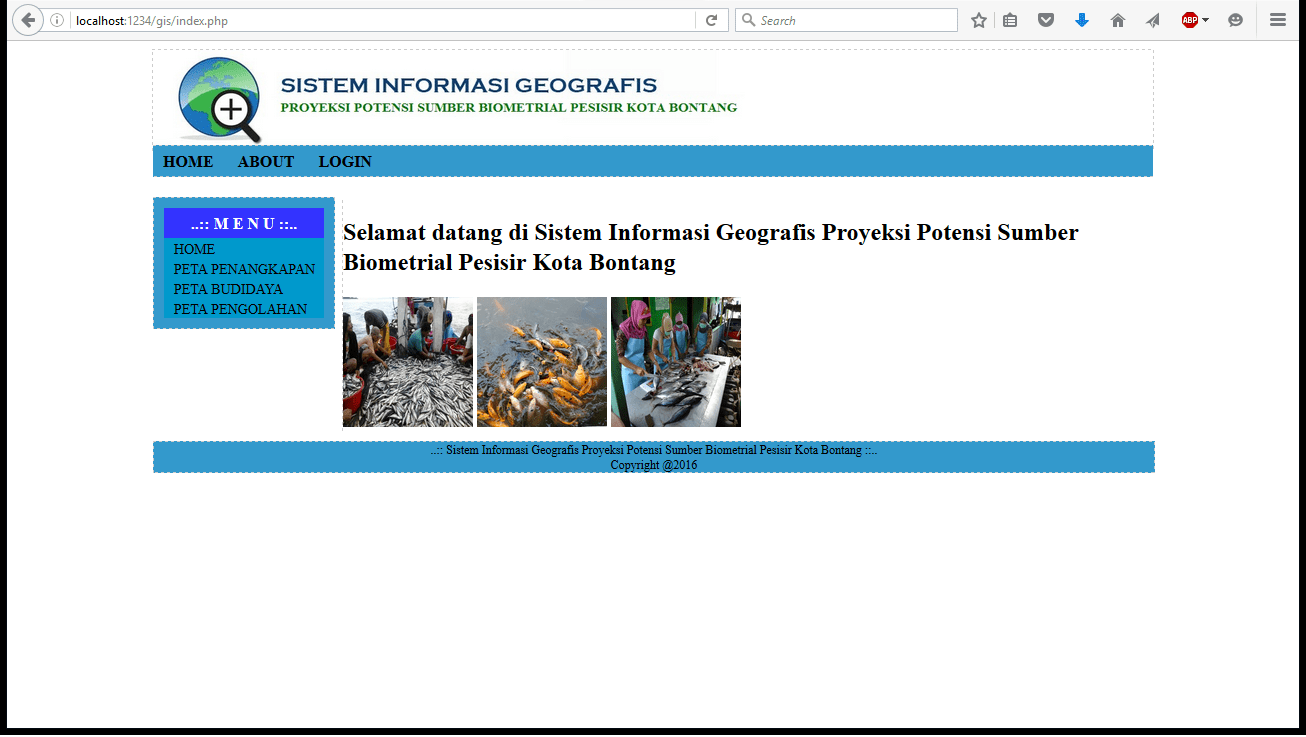This screenshot has width=1306, height=737.
Task: Go to HOME in the top navigation bar
Action: click(188, 162)
